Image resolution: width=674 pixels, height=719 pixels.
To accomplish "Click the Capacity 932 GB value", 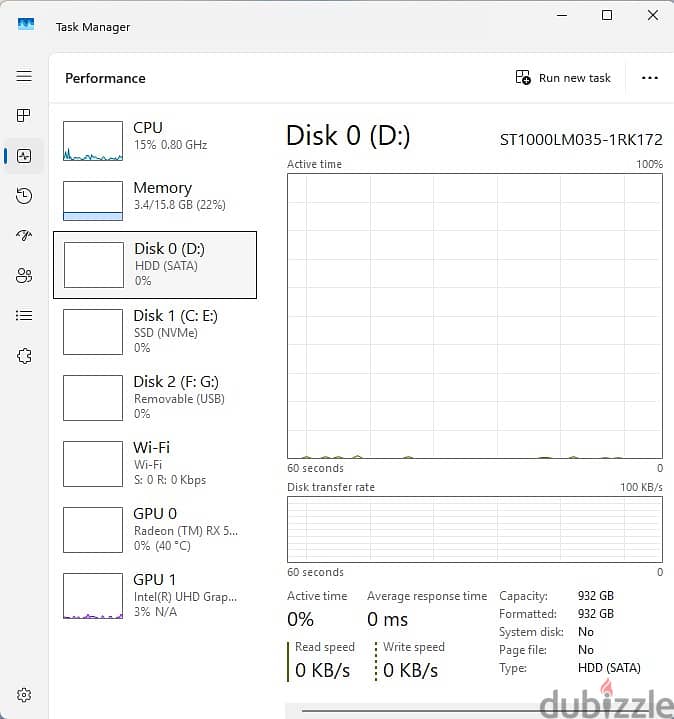I will pyautogui.click(x=596, y=596).
